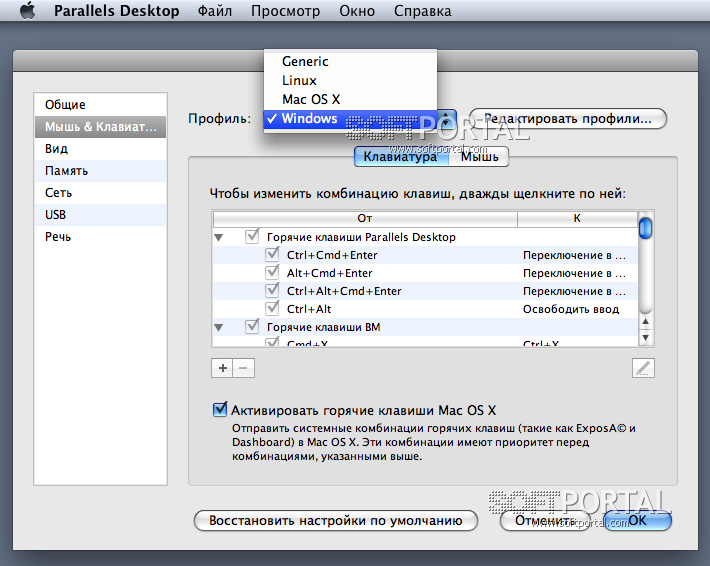Select USB in the sidebar
The height and width of the screenshot is (566, 710).
(x=101, y=215)
